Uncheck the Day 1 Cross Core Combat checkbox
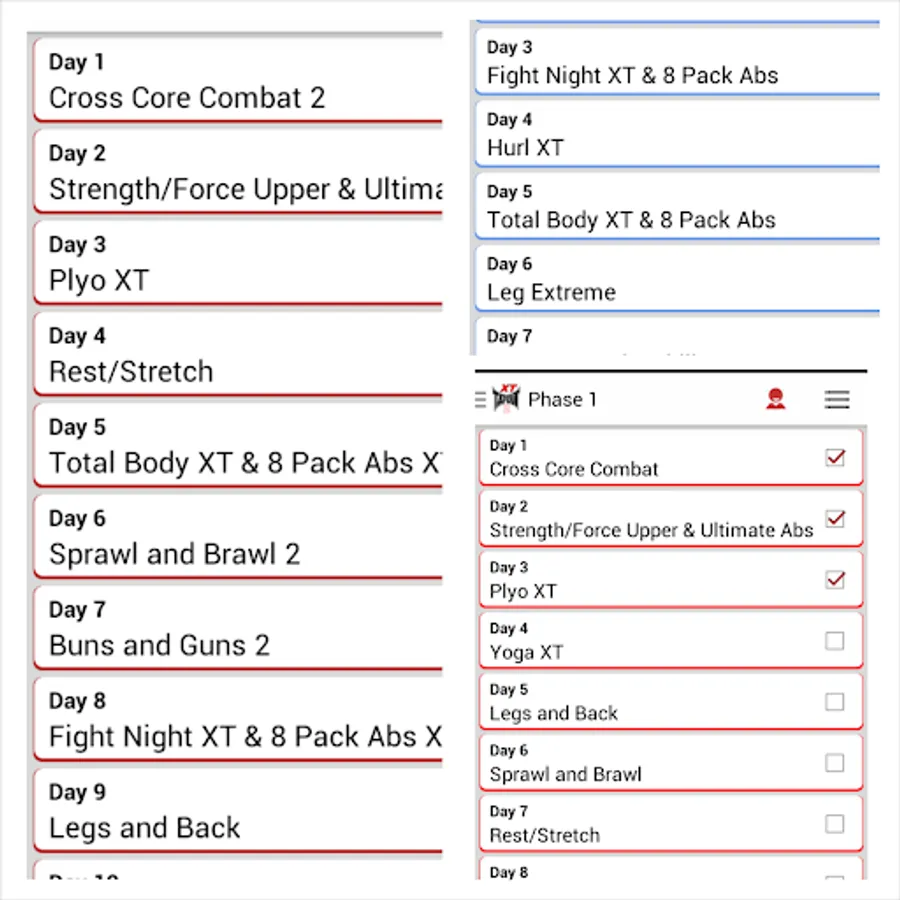Viewport: 900px width, 900px height. pyautogui.click(x=835, y=458)
